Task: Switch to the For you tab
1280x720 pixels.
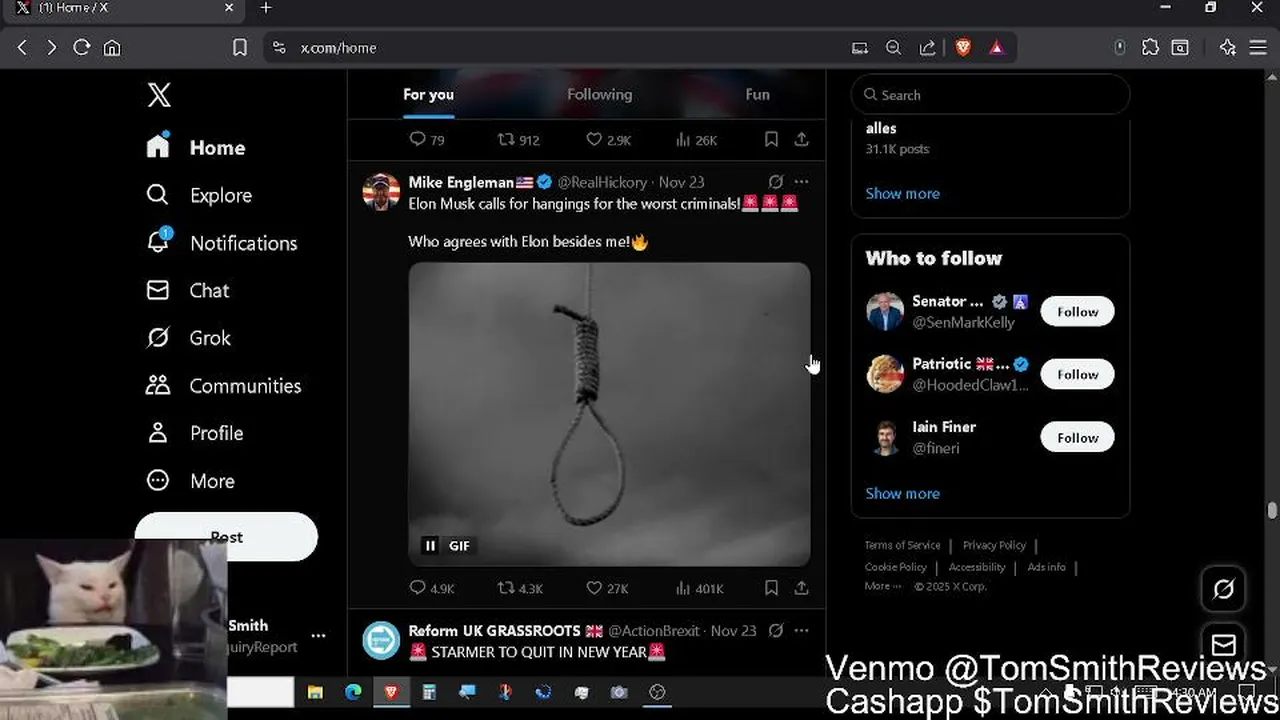Action: click(428, 94)
